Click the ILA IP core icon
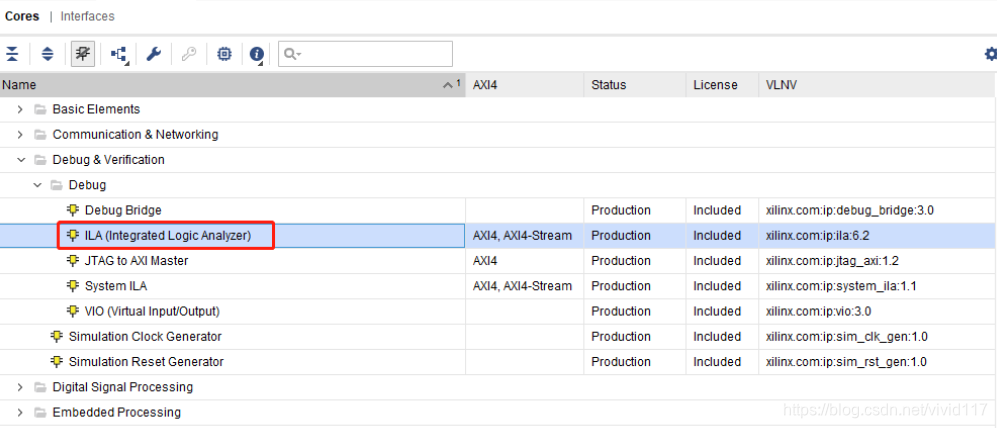 click(73, 235)
